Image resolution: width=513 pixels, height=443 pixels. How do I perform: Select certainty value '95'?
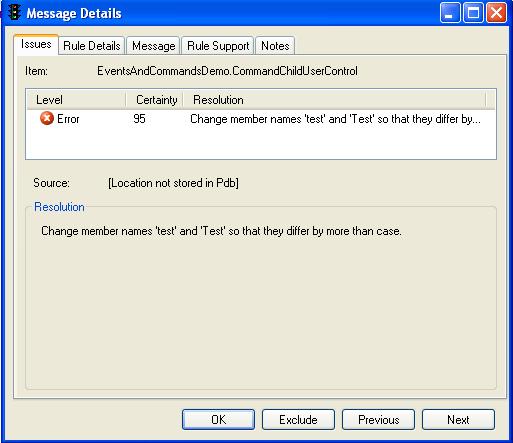(139, 119)
